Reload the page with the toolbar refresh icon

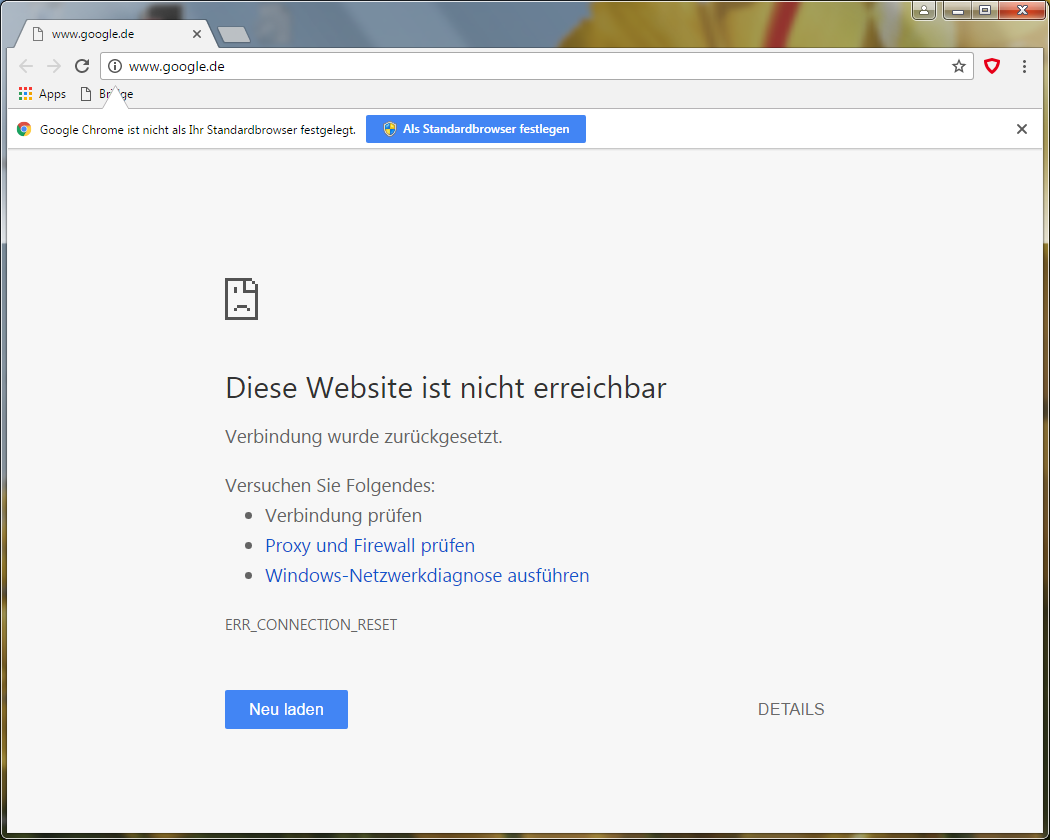coord(82,66)
